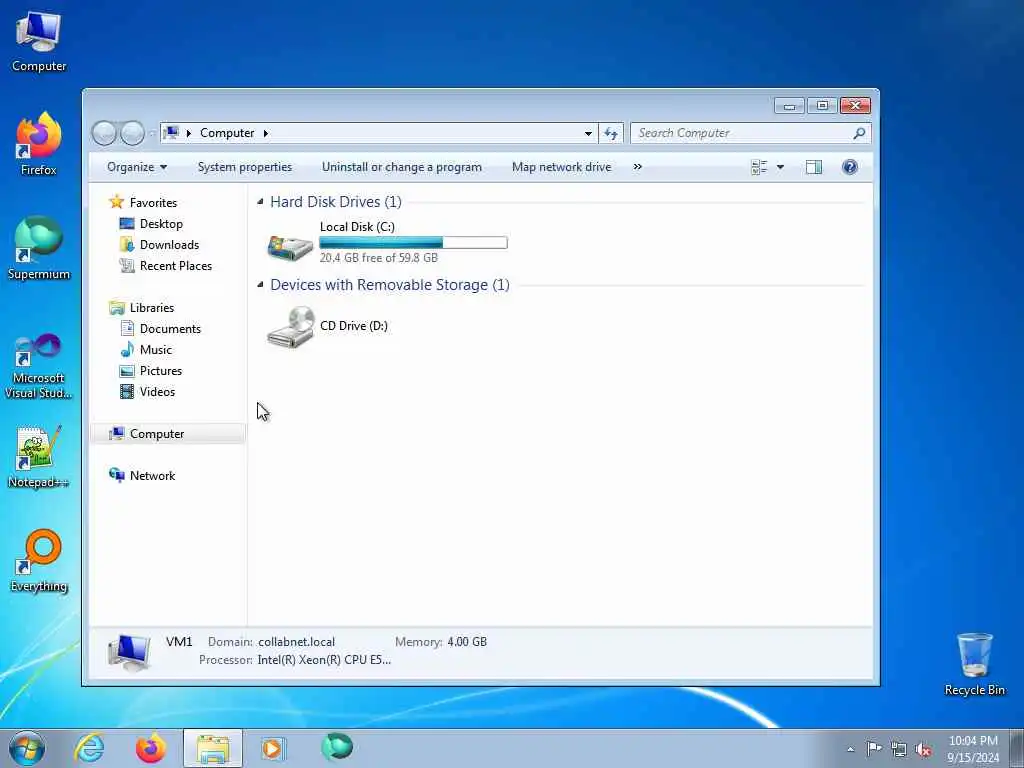This screenshot has height=768, width=1024.
Task: Open Microsoft Visual Studio desktop shortcut
Action: (39, 366)
